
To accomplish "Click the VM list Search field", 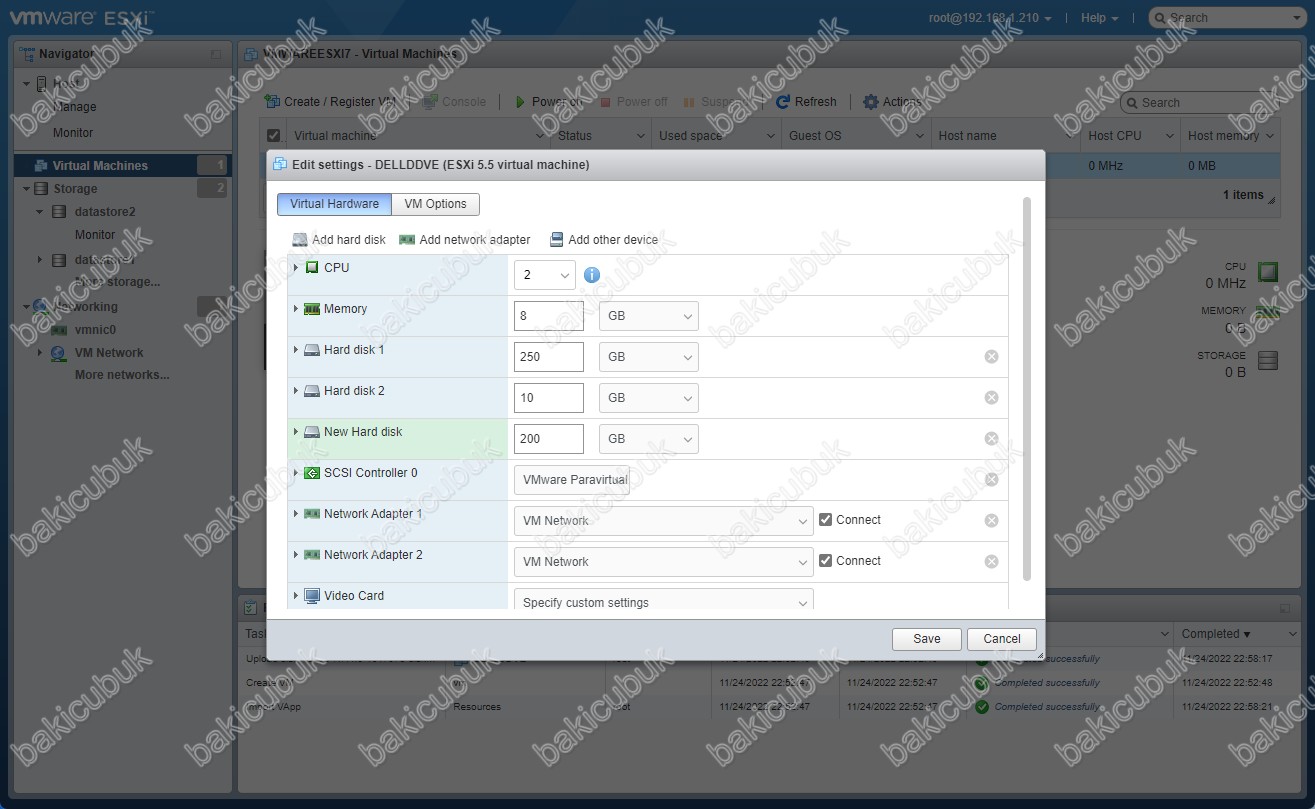I will tap(1200, 103).
